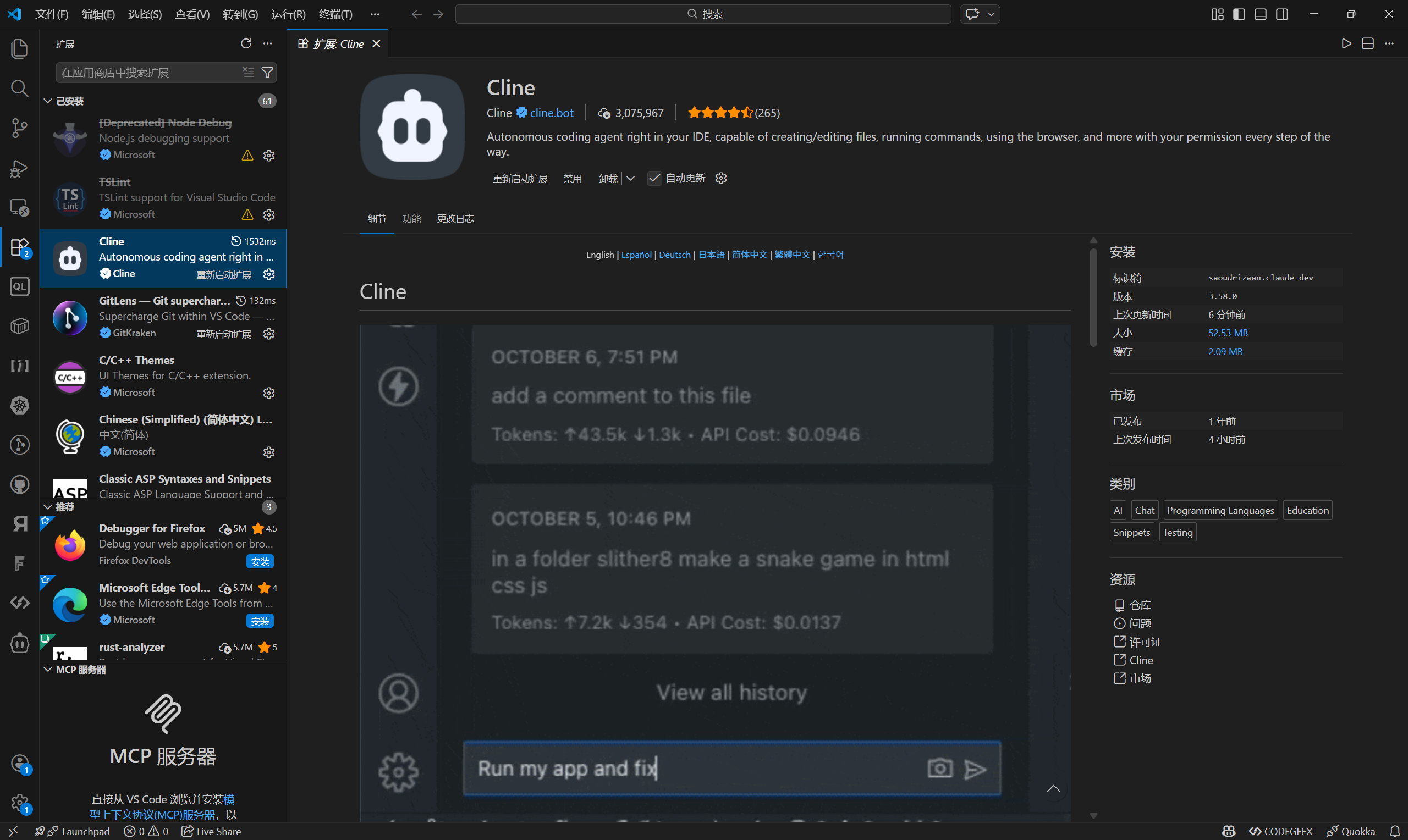Image resolution: width=1408 pixels, height=840 pixels.
Task: Open the Terminal menu
Action: pos(335,14)
